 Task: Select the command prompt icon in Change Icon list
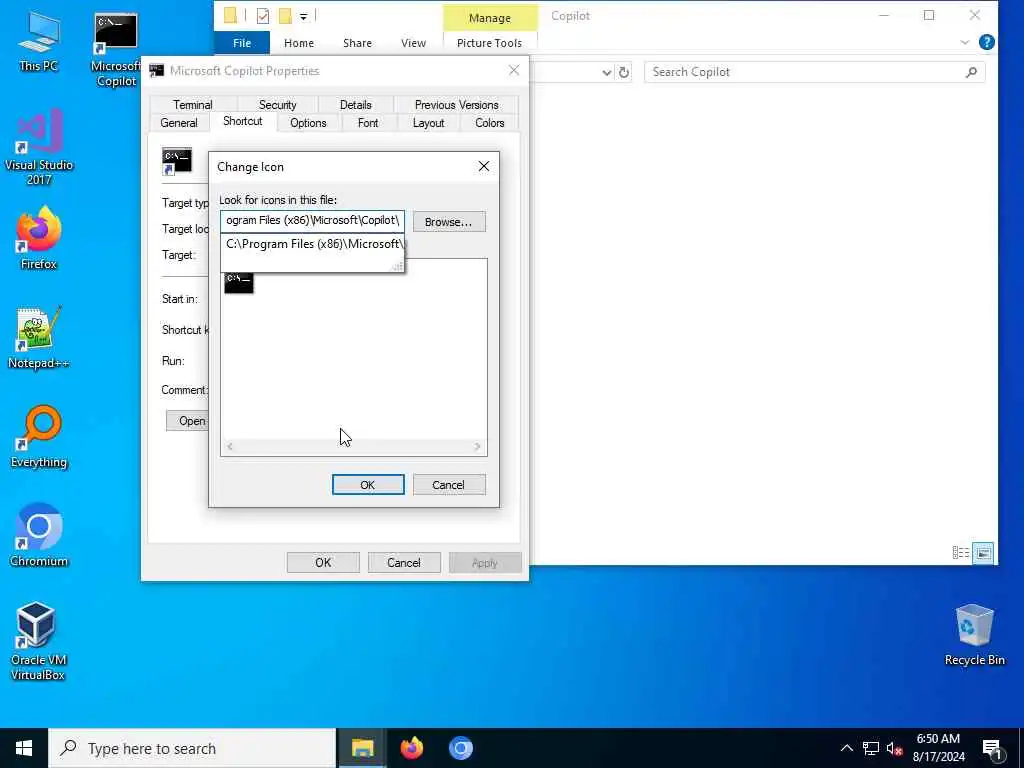coord(238,283)
